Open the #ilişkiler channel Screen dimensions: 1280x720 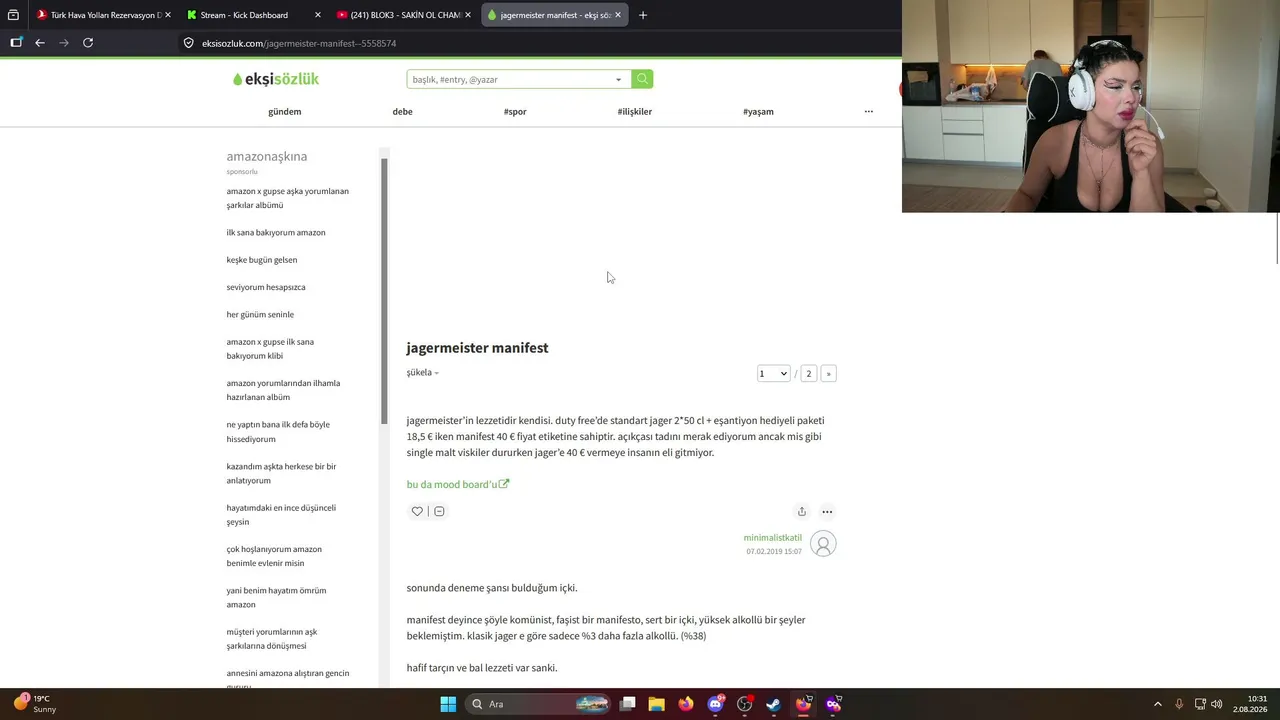(x=635, y=112)
